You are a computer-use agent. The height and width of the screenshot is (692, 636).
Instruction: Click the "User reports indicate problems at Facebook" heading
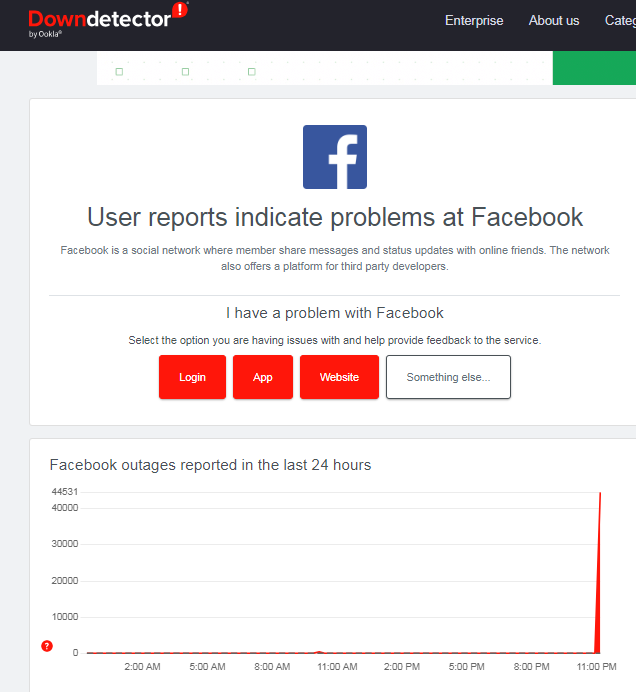(335, 217)
